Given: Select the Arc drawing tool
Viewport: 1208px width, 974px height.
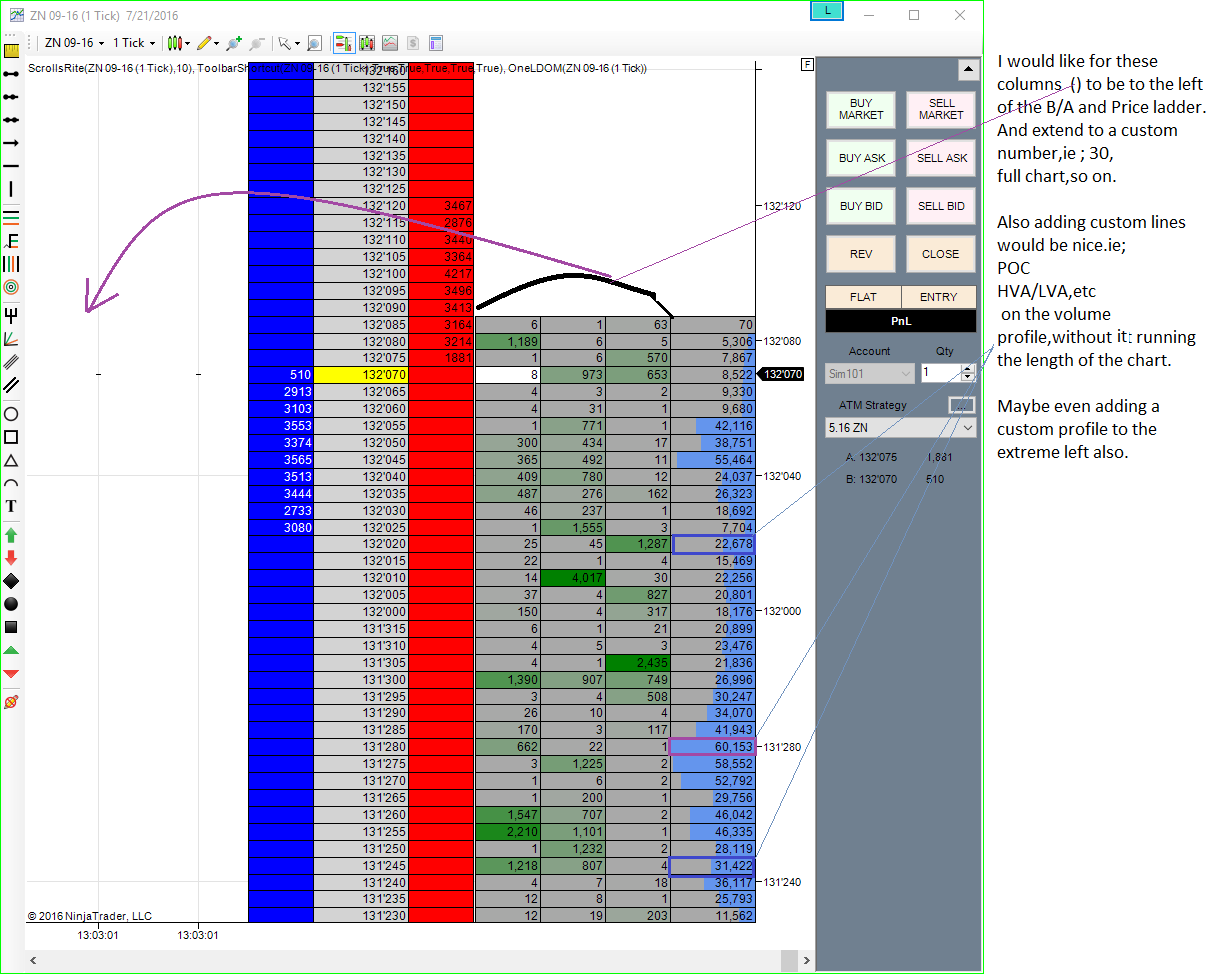Looking at the screenshot, I should coord(12,484).
